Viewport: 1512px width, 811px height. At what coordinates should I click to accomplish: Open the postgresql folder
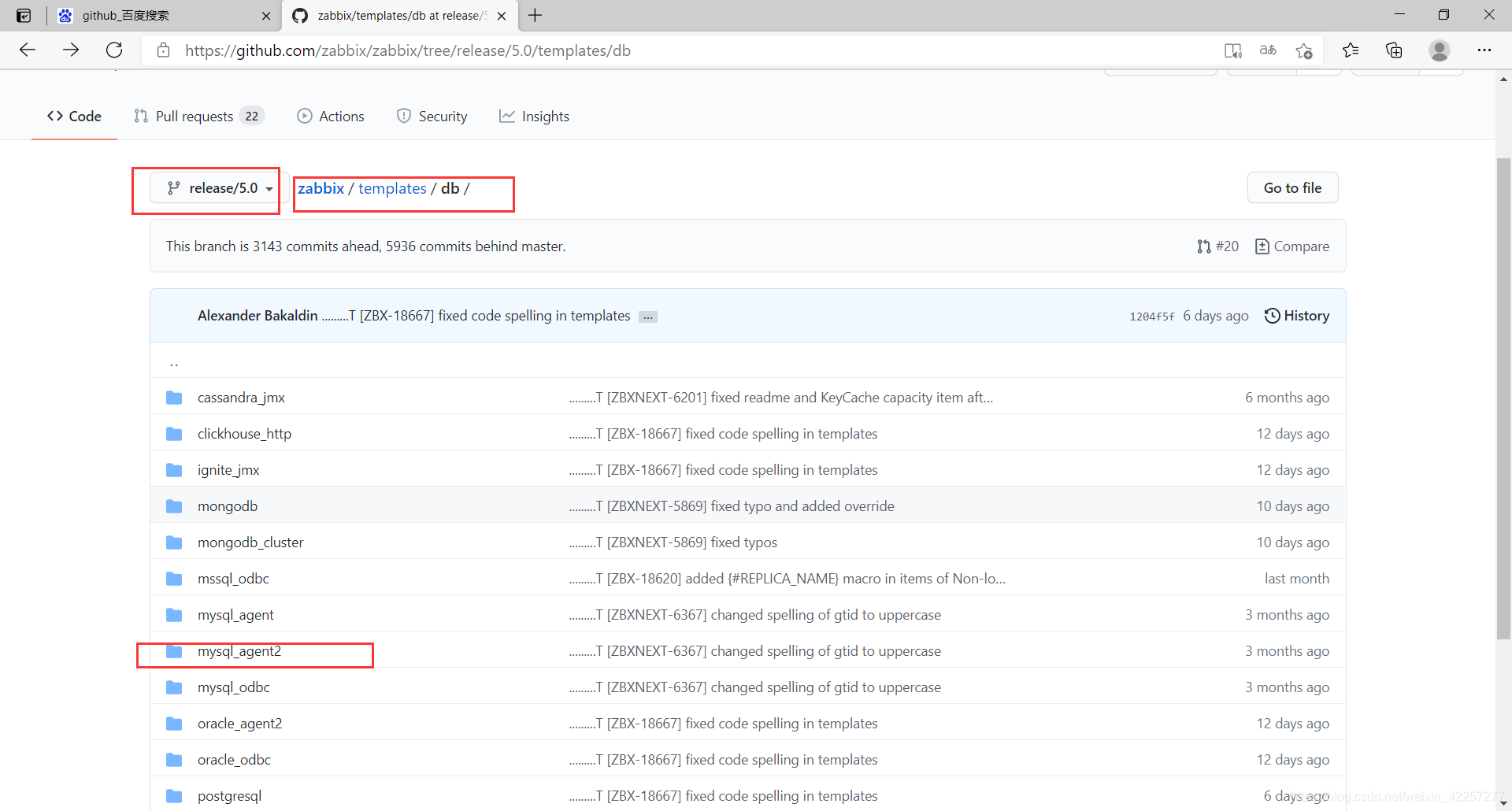(229, 796)
